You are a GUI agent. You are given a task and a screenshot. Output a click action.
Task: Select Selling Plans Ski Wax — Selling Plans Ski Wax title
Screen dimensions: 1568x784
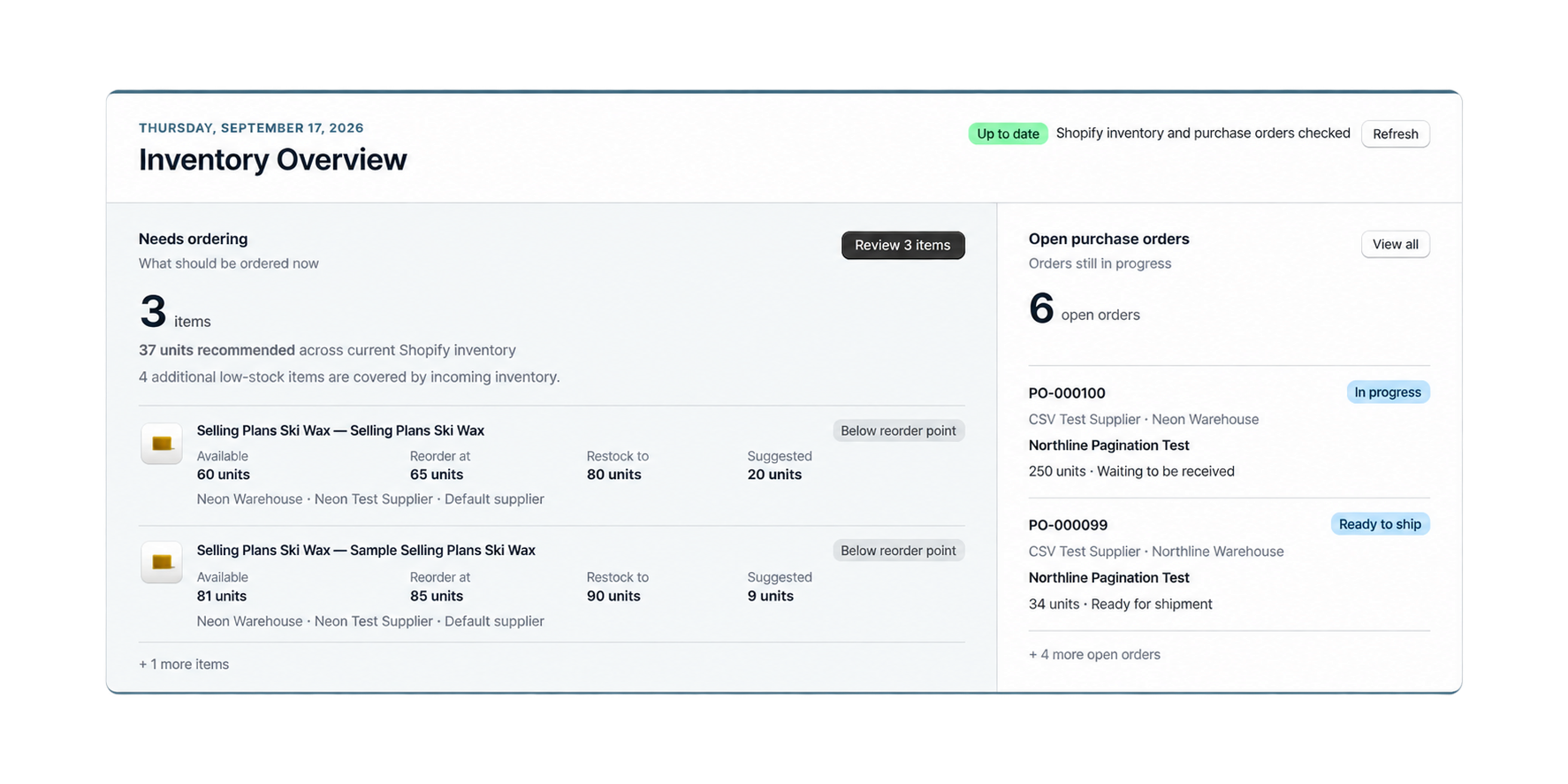[340, 430]
